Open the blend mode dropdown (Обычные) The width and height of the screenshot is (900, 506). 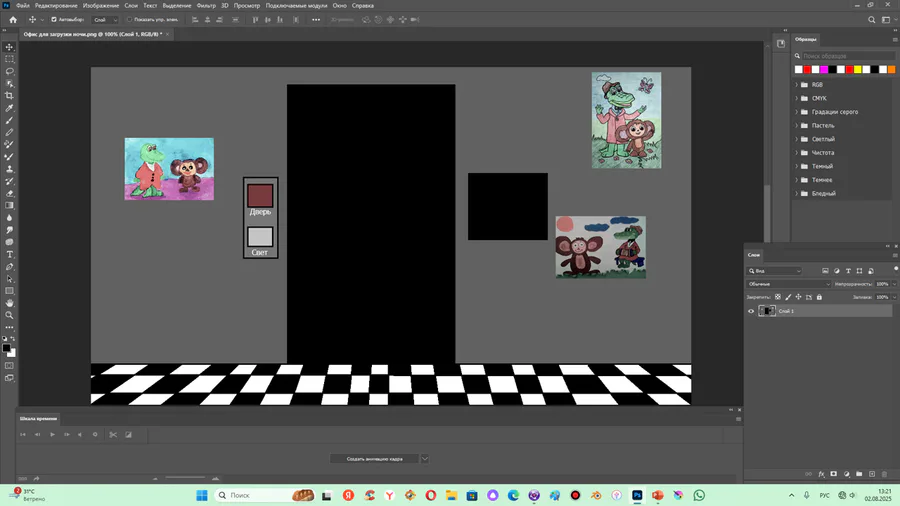click(789, 284)
